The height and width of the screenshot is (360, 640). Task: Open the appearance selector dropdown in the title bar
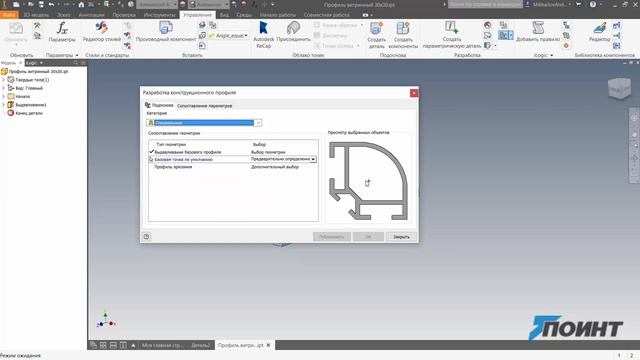point(209,4)
